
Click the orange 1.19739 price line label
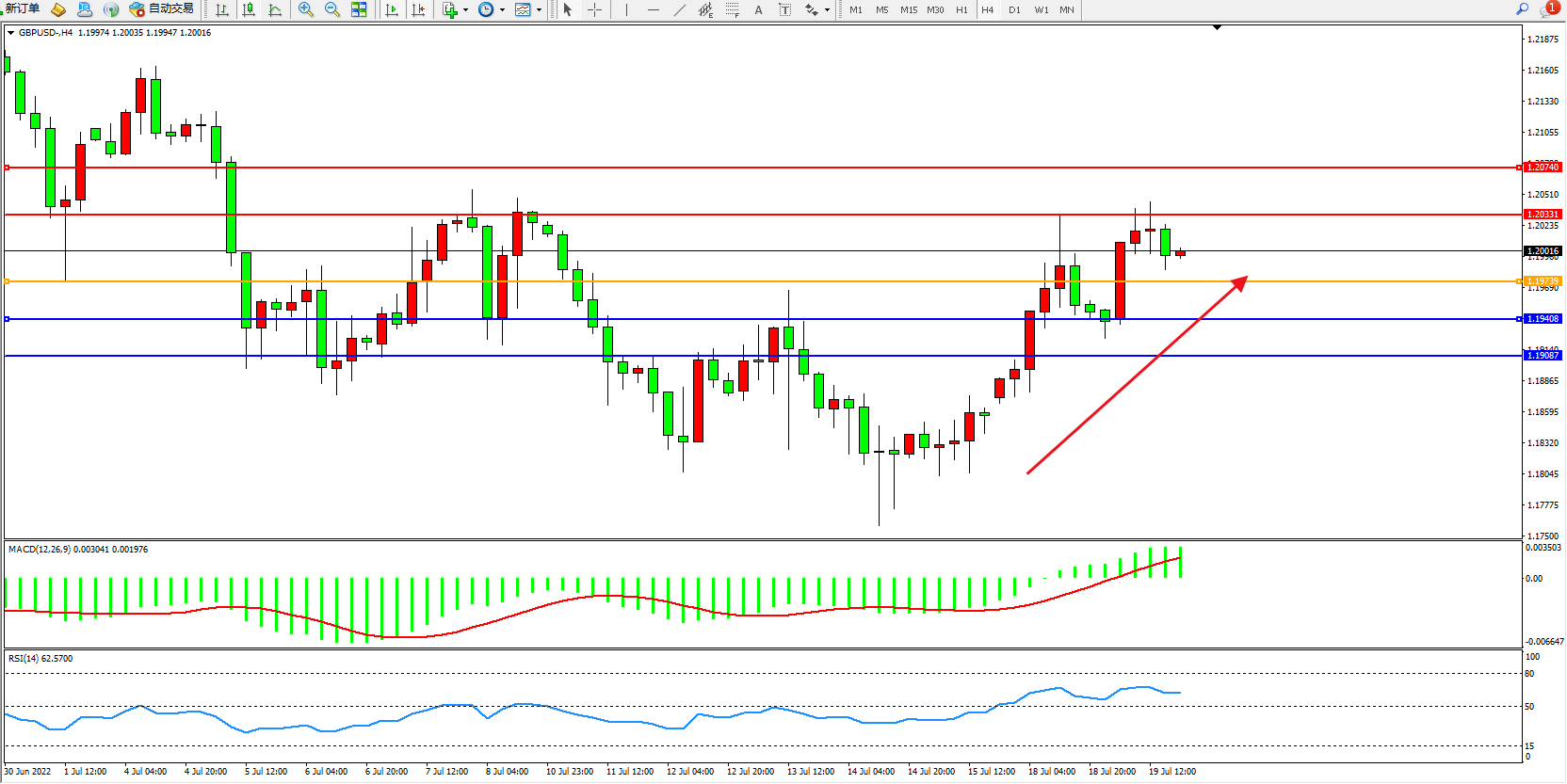coord(1543,281)
